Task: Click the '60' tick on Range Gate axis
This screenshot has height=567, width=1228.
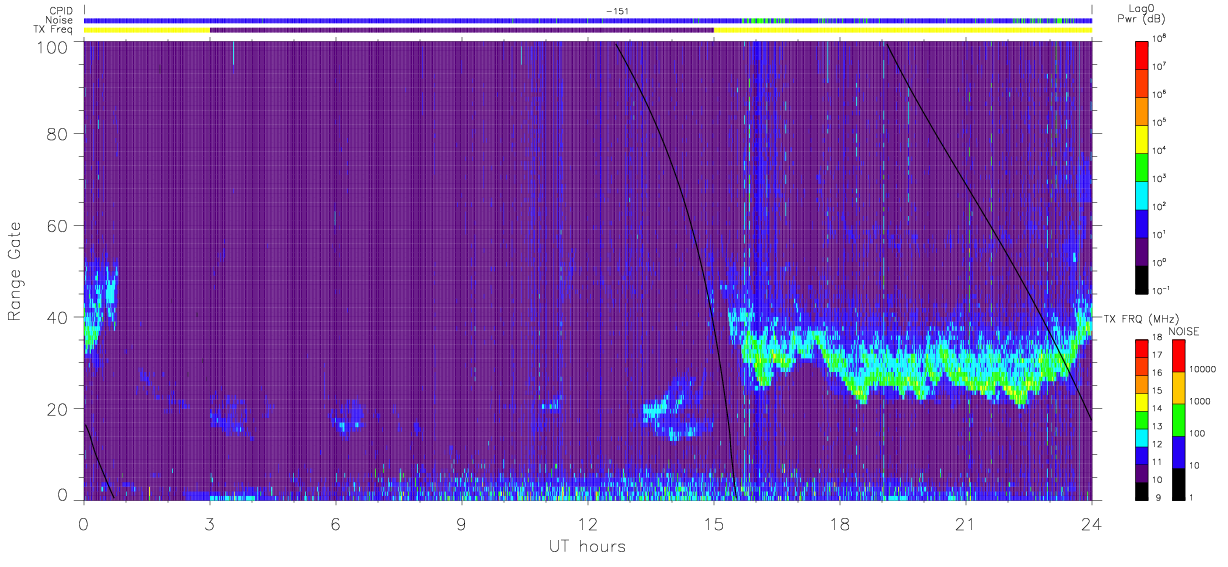Action: (59, 227)
